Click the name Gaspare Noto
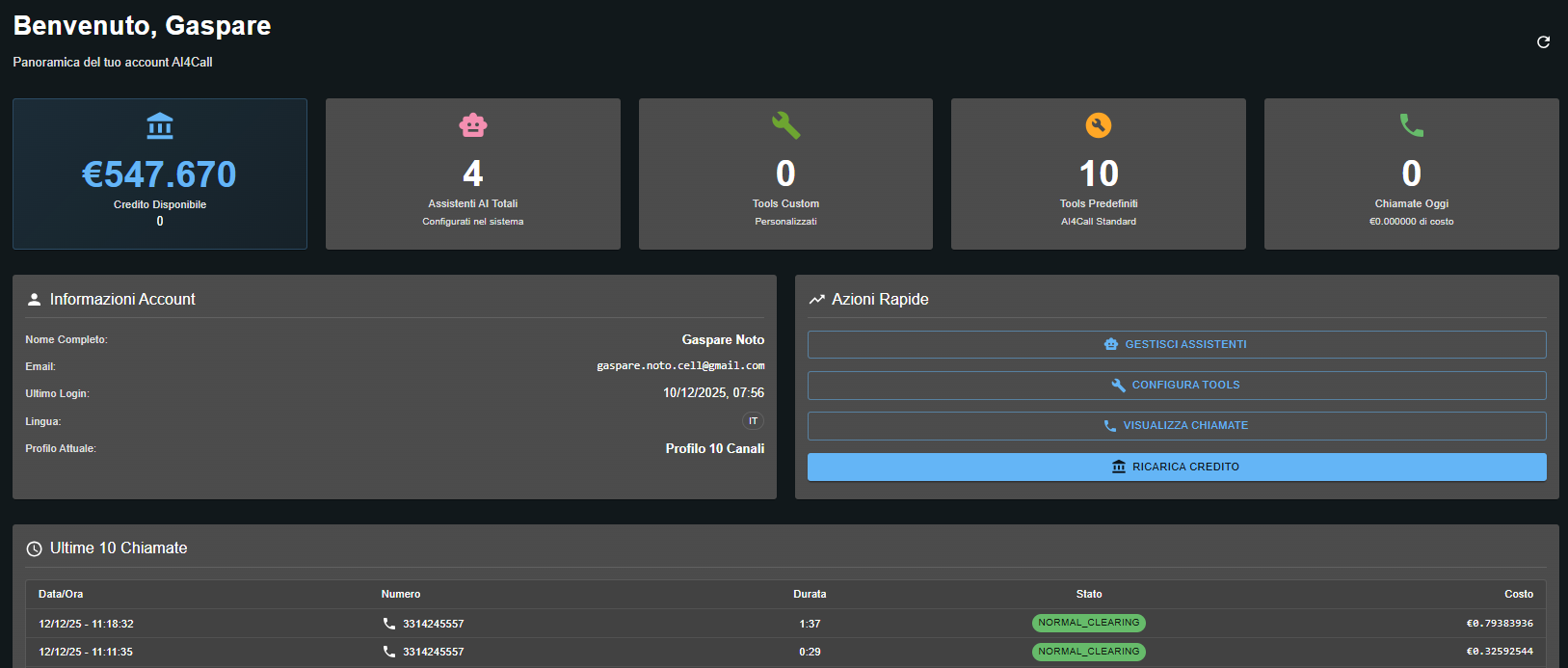Screen dimensions: 1568x668 tap(723, 339)
